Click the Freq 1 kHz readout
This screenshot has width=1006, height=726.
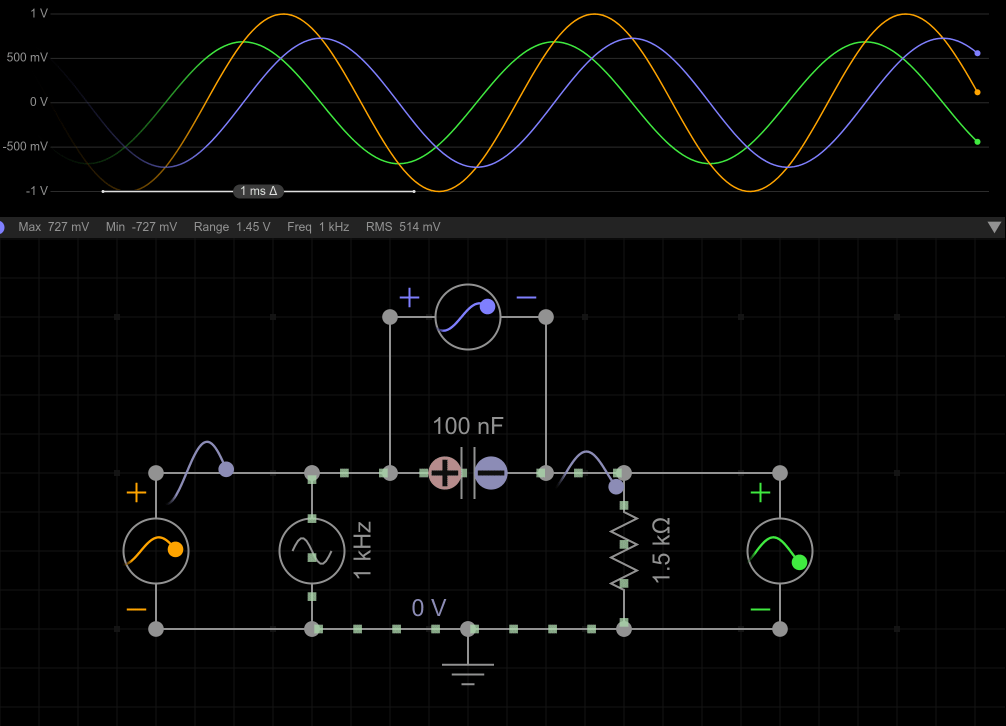pyautogui.click(x=318, y=227)
